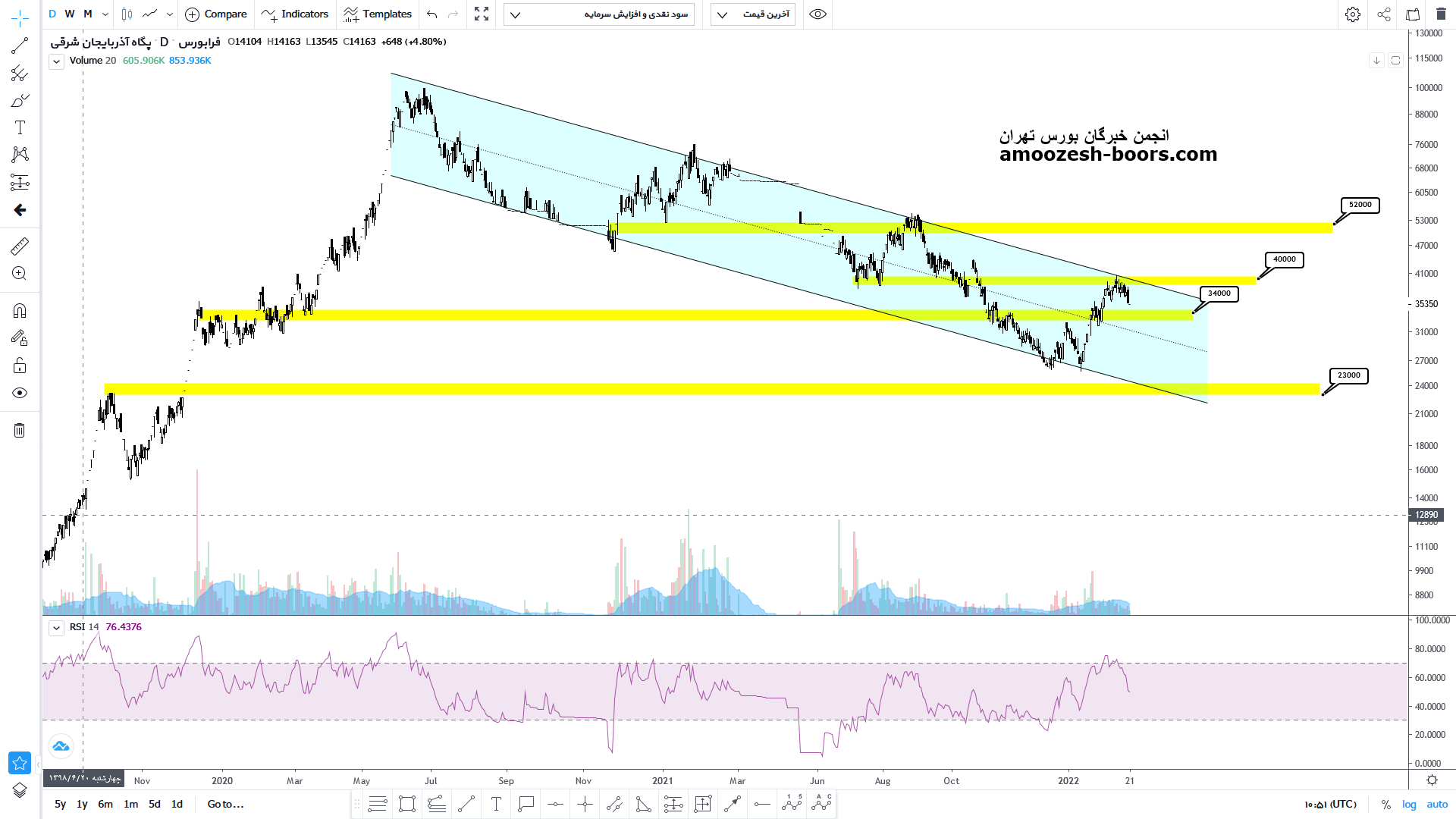Expand chart style dropdown arrow
The width and height of the screenshot is (1456, 819).
(x=170, y=14)
